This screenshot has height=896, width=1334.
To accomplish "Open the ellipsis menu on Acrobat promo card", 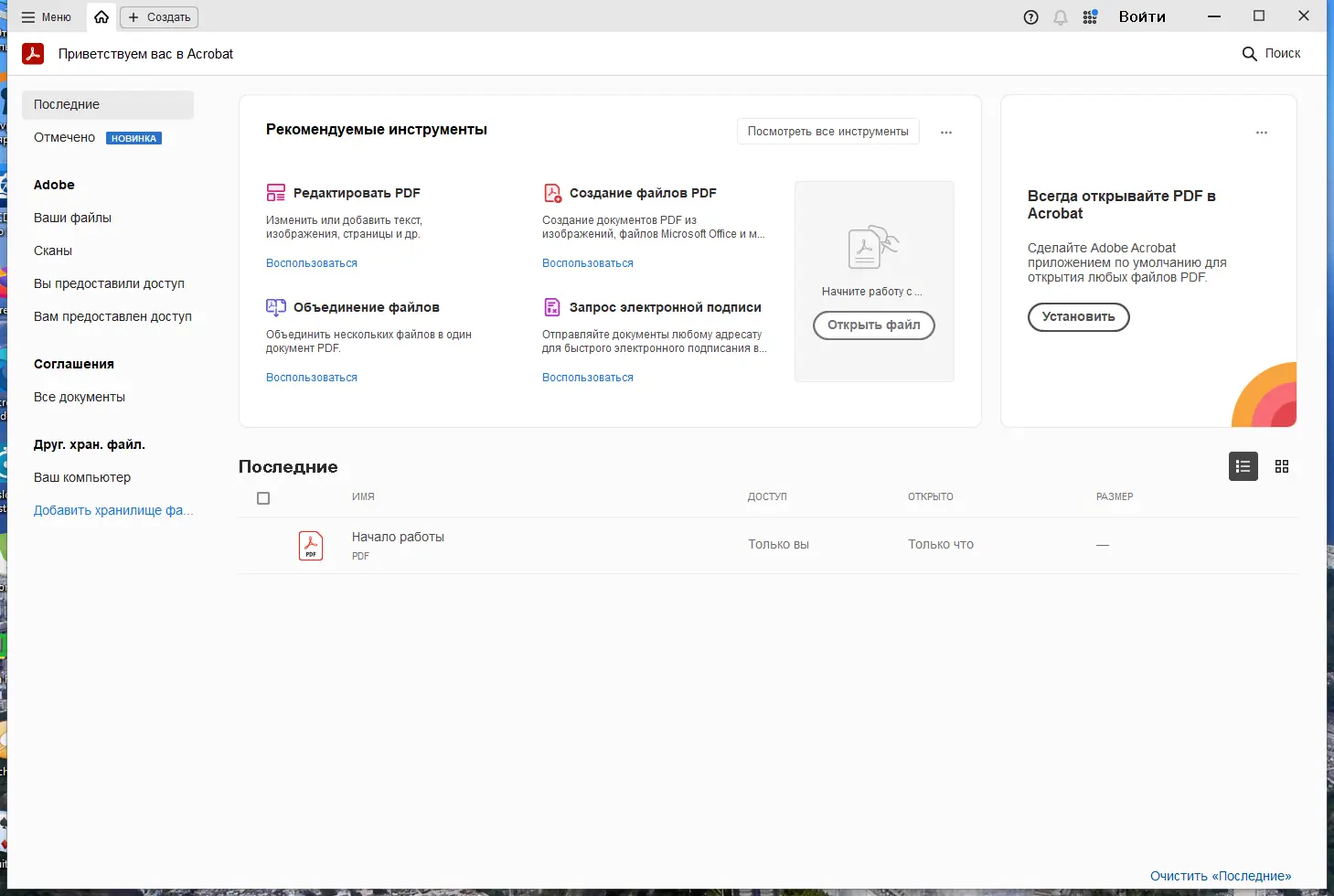I will pyautogui.click(x=1262, y=132).
